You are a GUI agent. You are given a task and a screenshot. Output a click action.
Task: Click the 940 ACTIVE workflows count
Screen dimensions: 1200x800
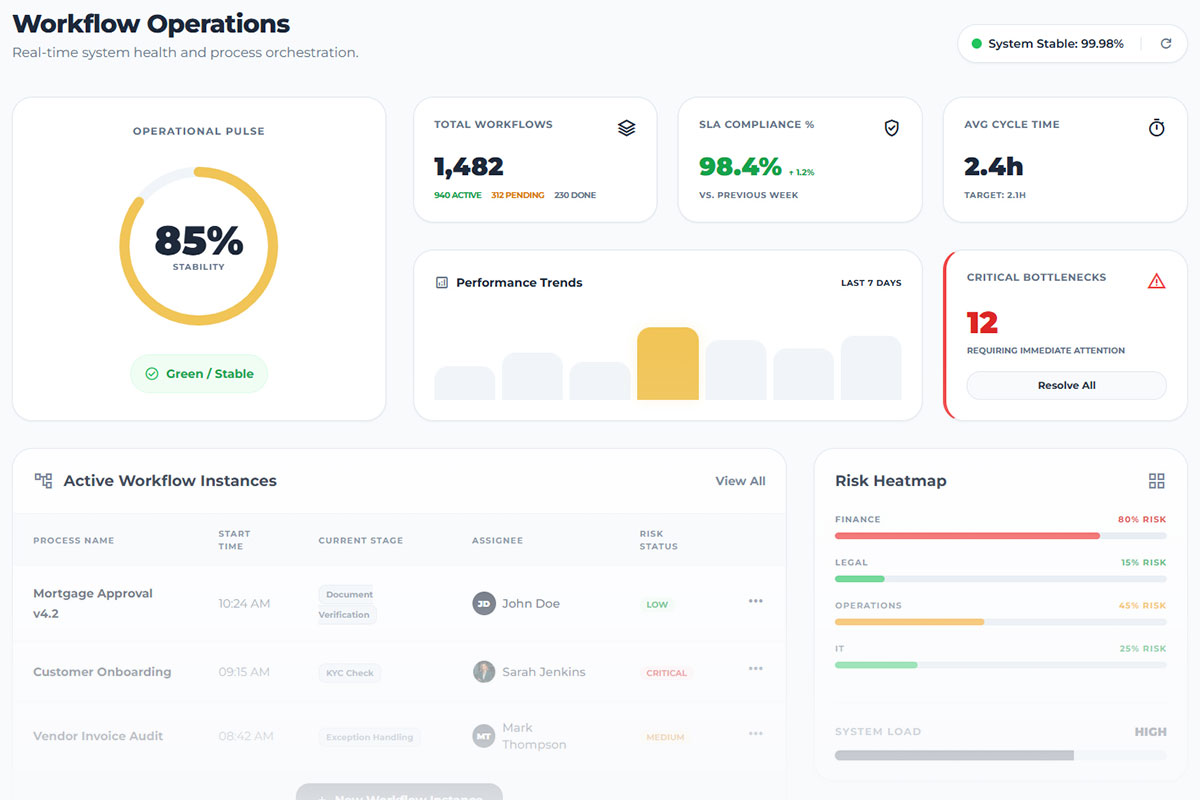[x=458, y=195]
